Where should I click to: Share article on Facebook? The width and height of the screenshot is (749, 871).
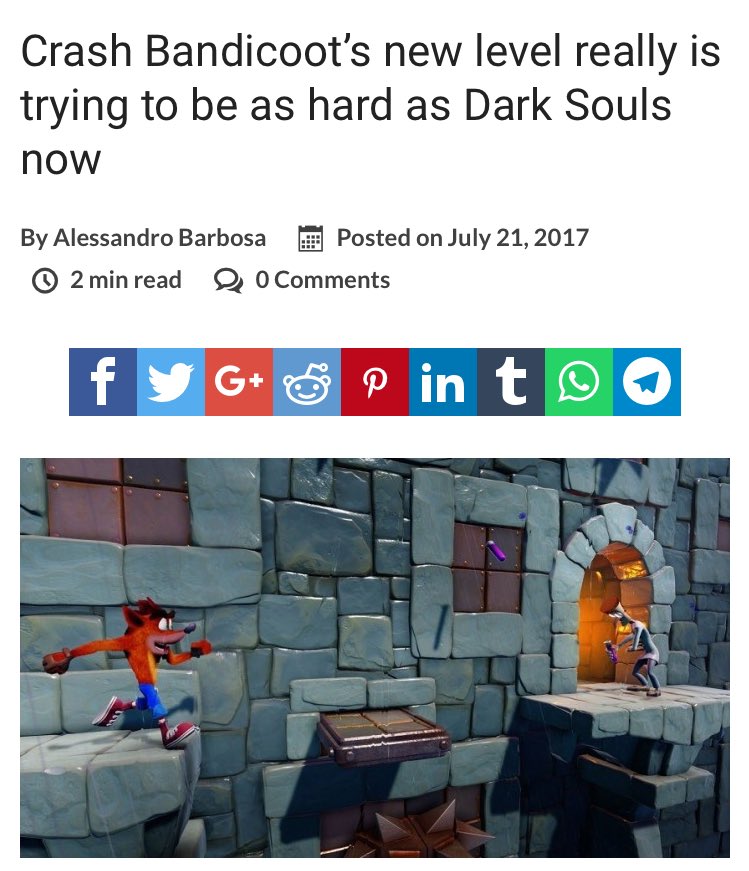click(103, 382)
